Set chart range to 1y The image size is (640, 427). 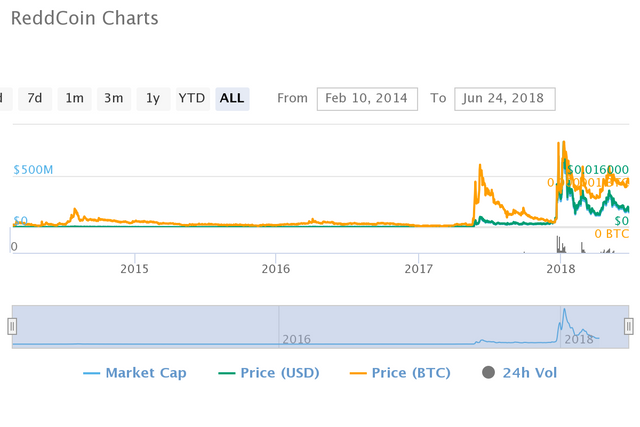153,98
